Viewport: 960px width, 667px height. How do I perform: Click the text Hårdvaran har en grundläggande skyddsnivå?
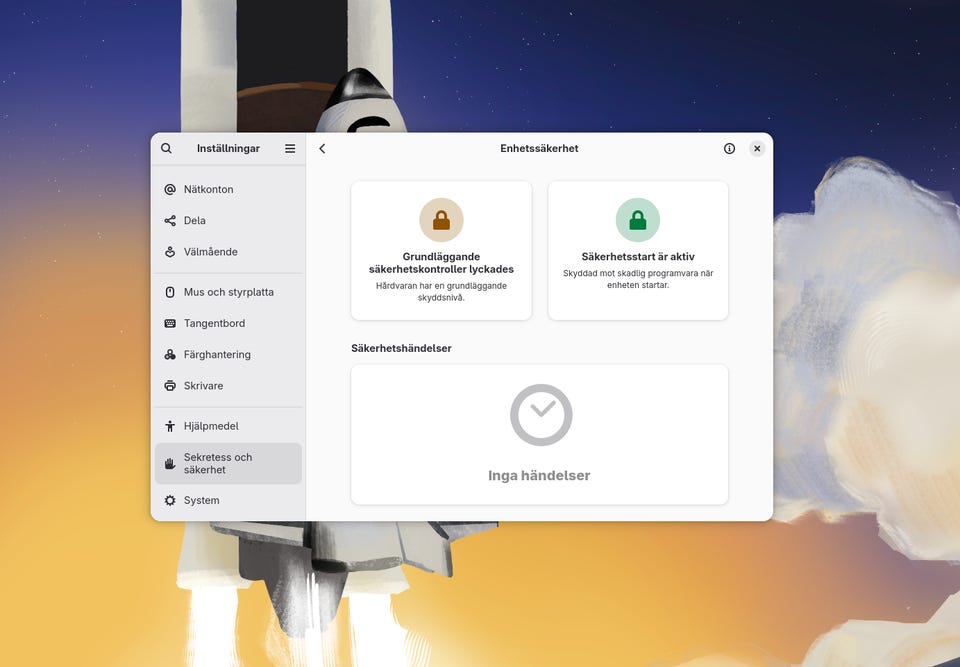pos(441,292)
